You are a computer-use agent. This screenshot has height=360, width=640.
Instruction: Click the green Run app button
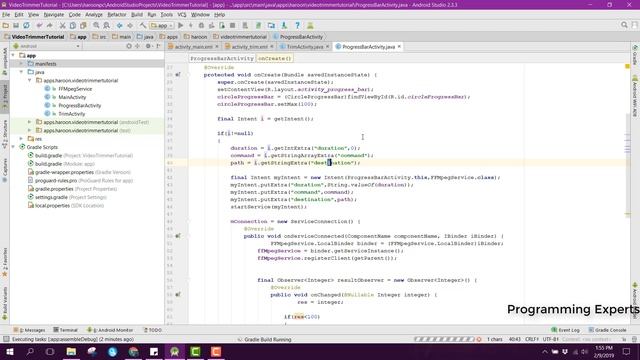tap(180, 25)
